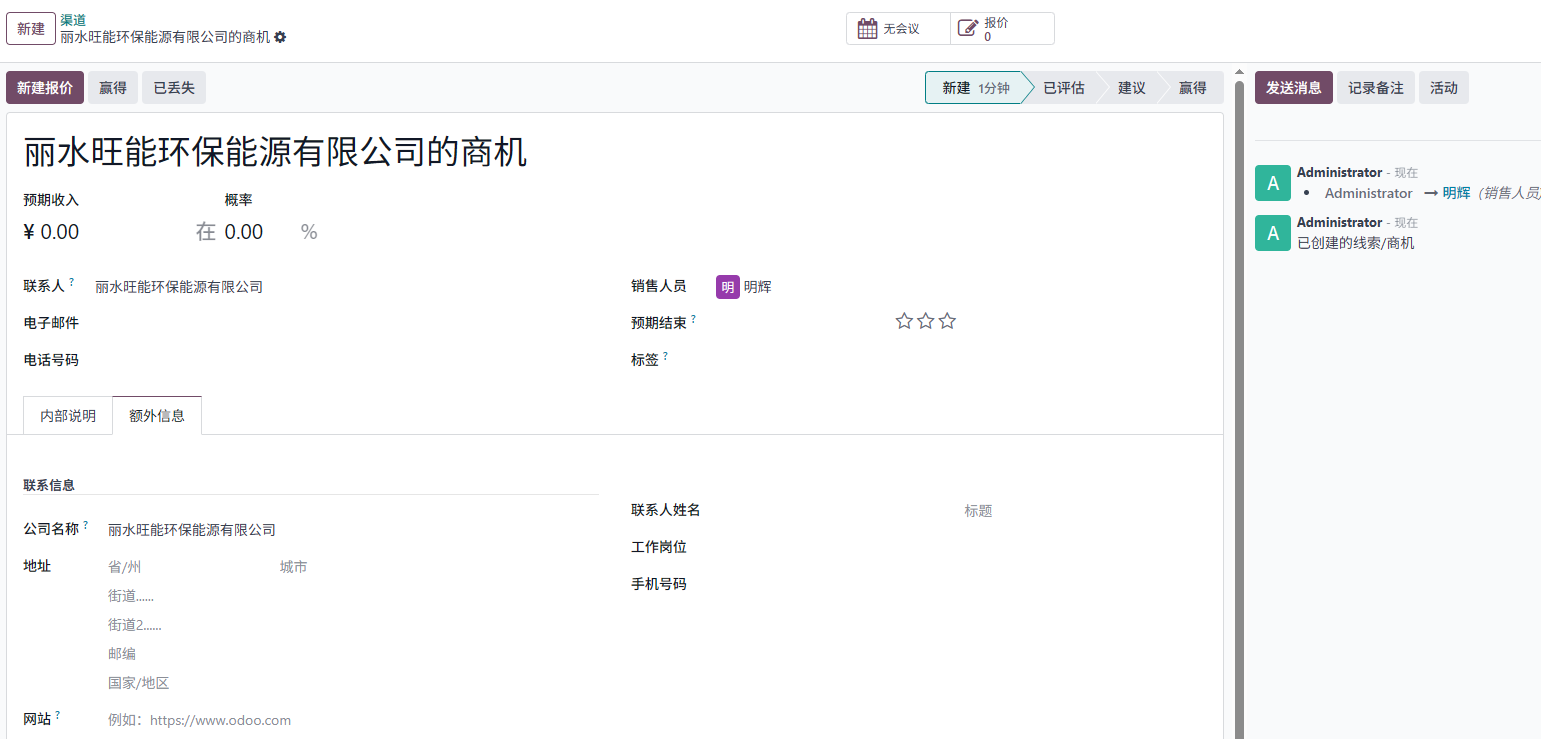Open the 省/州 state dropdown
Screen dimensions: 1541x739
pyautogui.click(x=185, y=567)
